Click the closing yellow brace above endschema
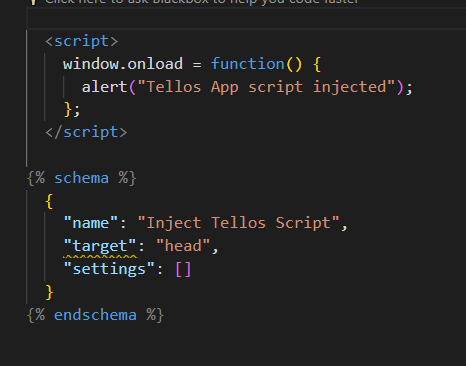466x366 pixels. [49, 292]
